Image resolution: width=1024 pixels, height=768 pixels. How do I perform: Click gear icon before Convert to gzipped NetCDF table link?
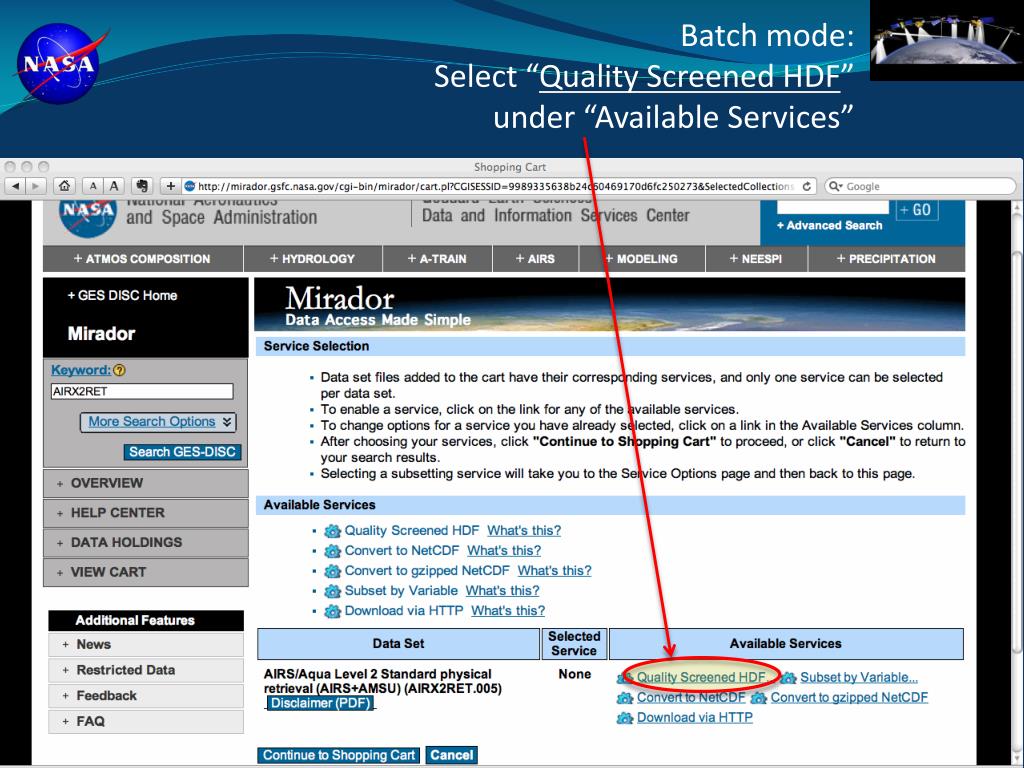(759, 698)
